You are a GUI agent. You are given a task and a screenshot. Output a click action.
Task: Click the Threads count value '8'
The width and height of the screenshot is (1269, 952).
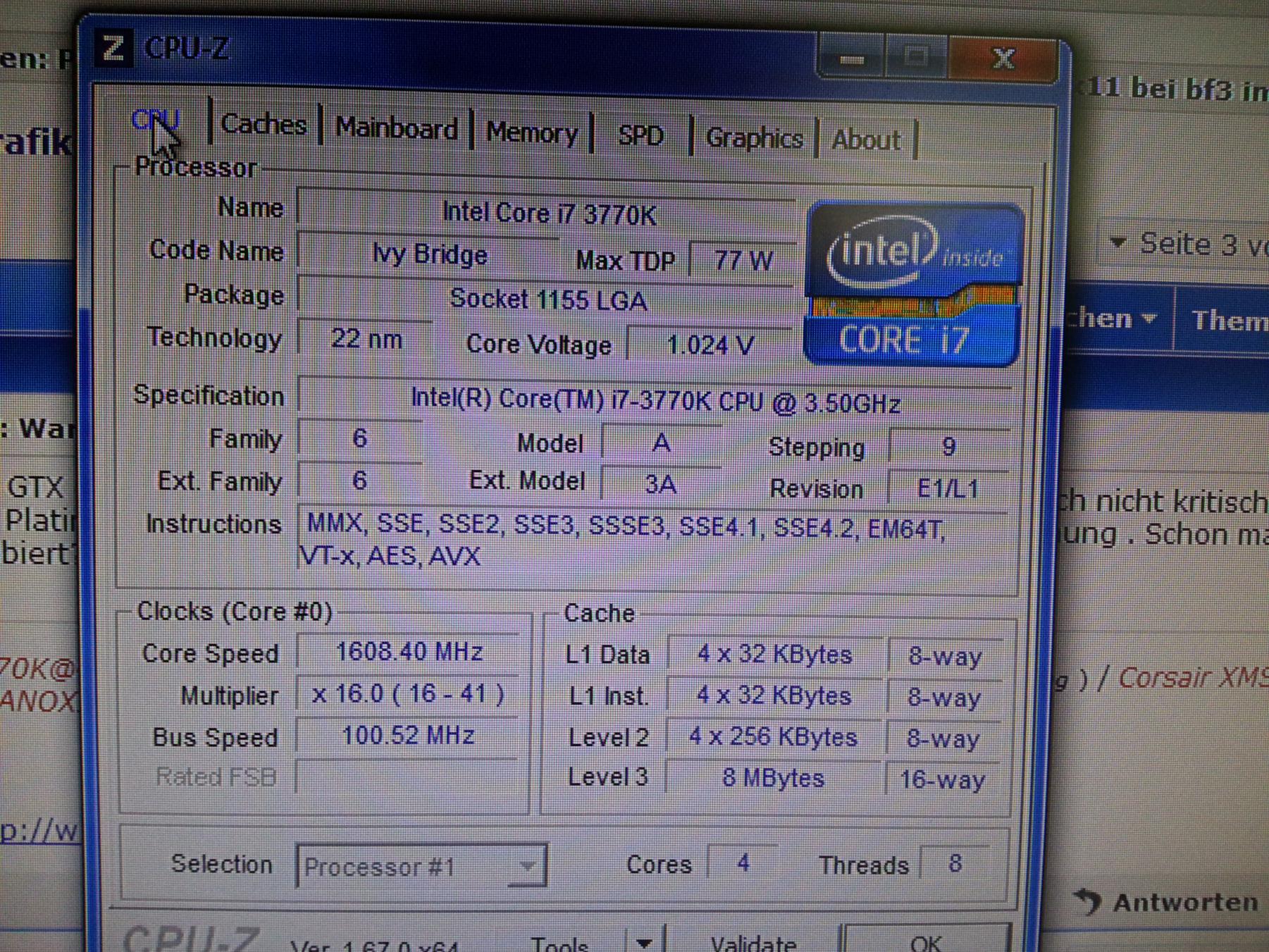point(955,864)
